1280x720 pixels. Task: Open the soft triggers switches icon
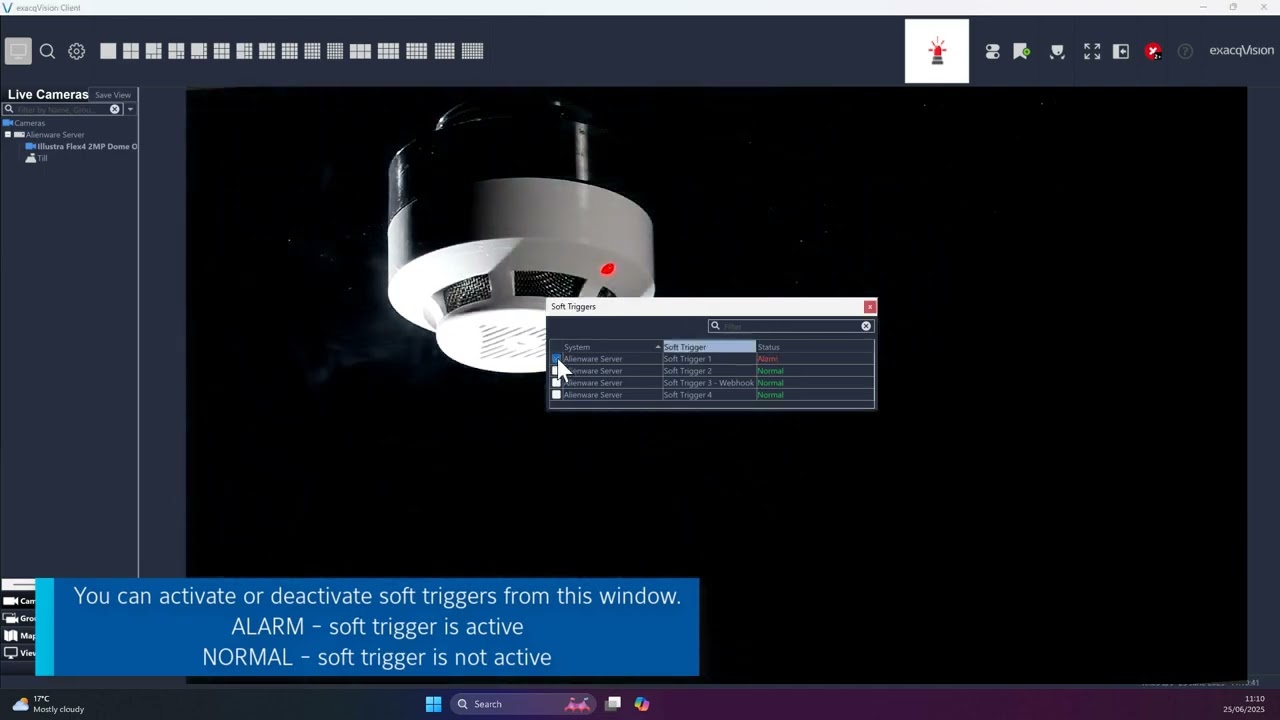992,51
